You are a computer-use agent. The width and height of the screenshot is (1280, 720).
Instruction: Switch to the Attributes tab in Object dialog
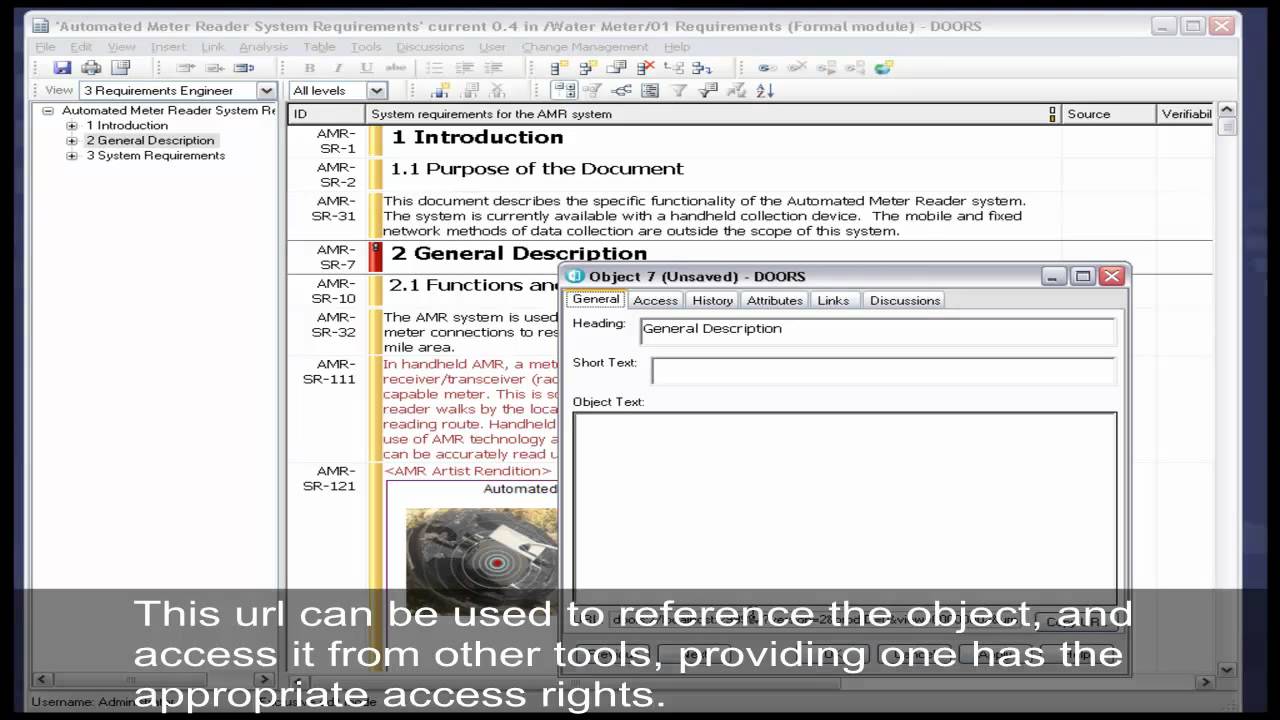(x=774, y=300)
